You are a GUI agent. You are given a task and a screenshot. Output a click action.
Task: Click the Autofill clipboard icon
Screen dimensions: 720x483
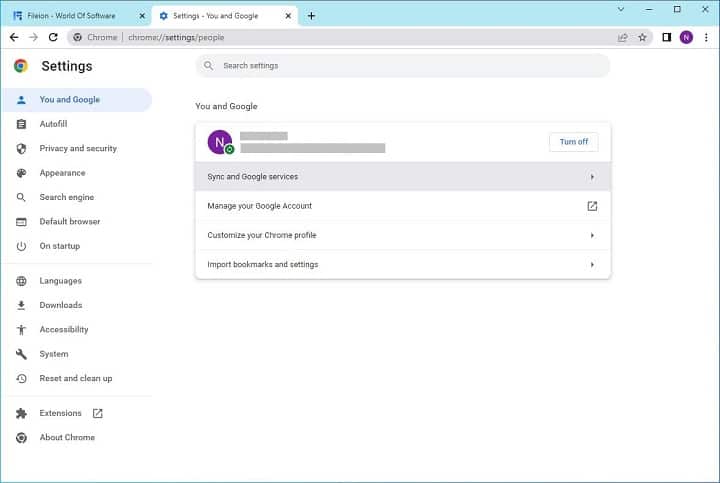(21, 124)
